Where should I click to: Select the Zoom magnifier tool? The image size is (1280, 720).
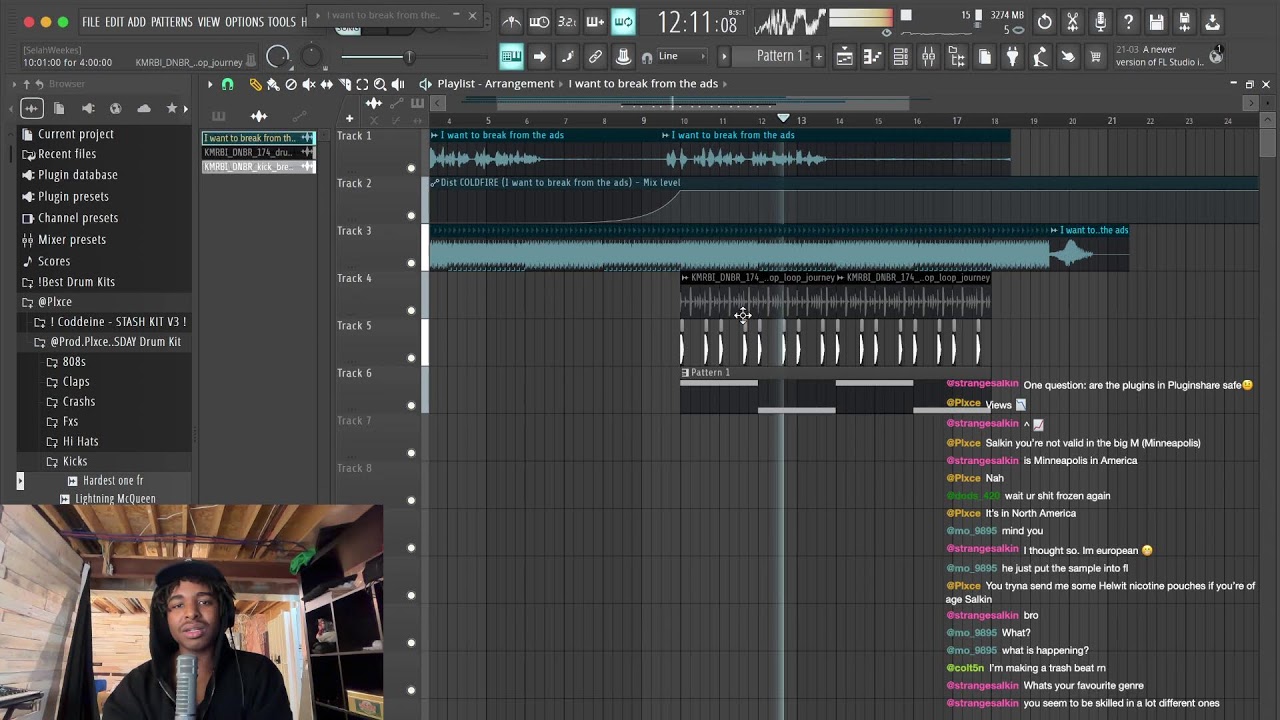[x=380, y=85]
